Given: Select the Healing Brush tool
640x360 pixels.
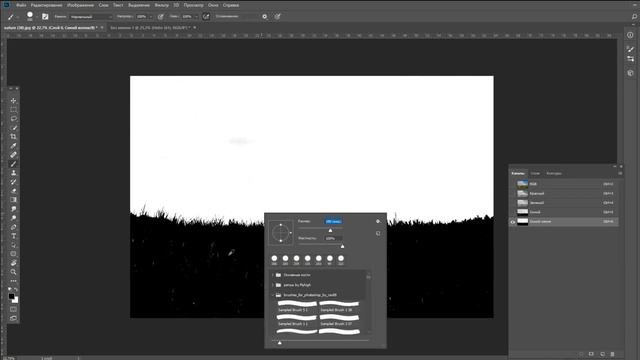Looking at the screenshot, I should (13, 155).
